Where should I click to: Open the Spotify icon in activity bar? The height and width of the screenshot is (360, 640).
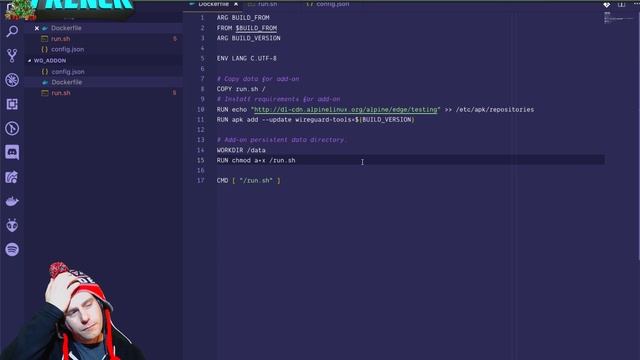tap(12, 249)
